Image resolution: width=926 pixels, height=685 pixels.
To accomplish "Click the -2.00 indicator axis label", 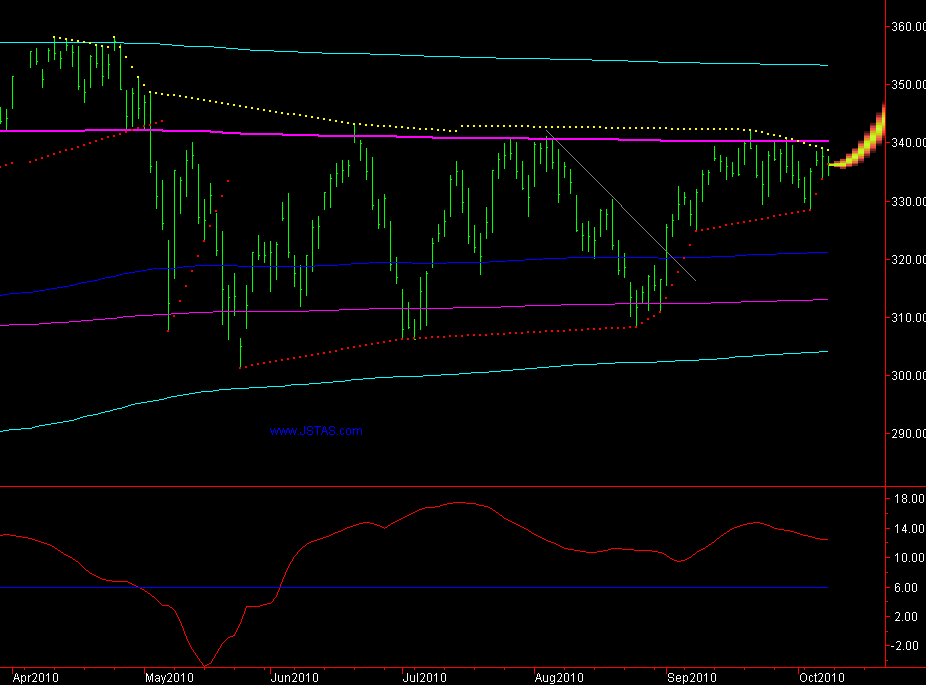I will click(x=907, y=646).
